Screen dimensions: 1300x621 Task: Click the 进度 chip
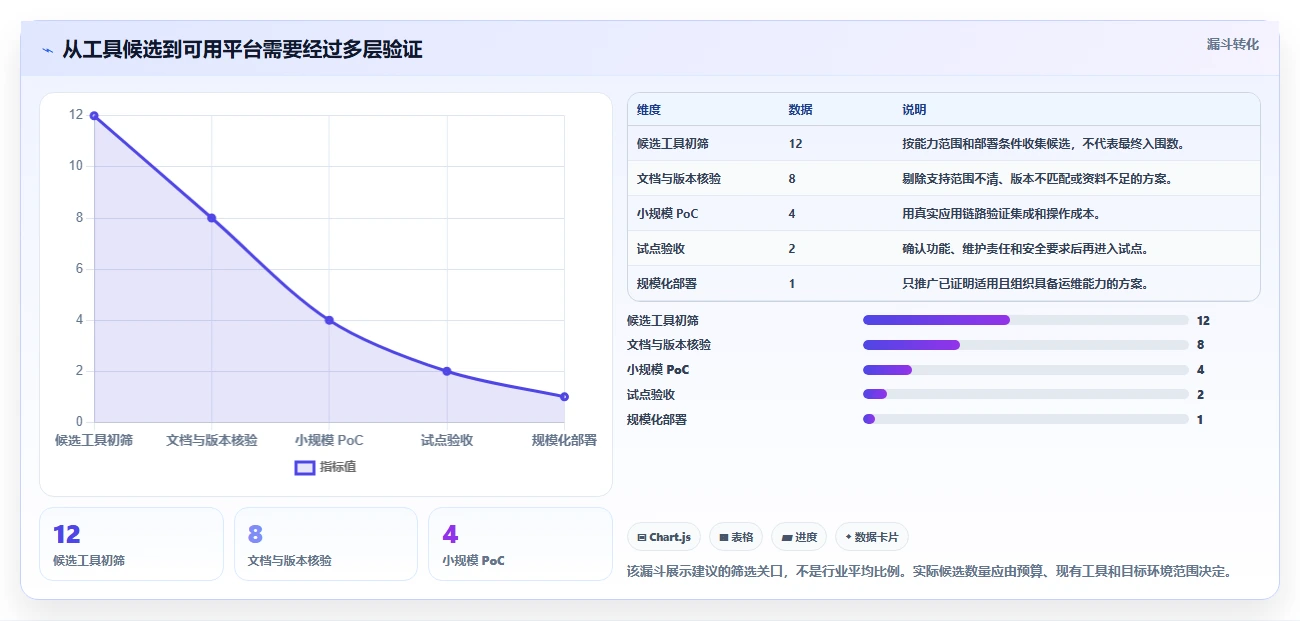tap(799, 537)
